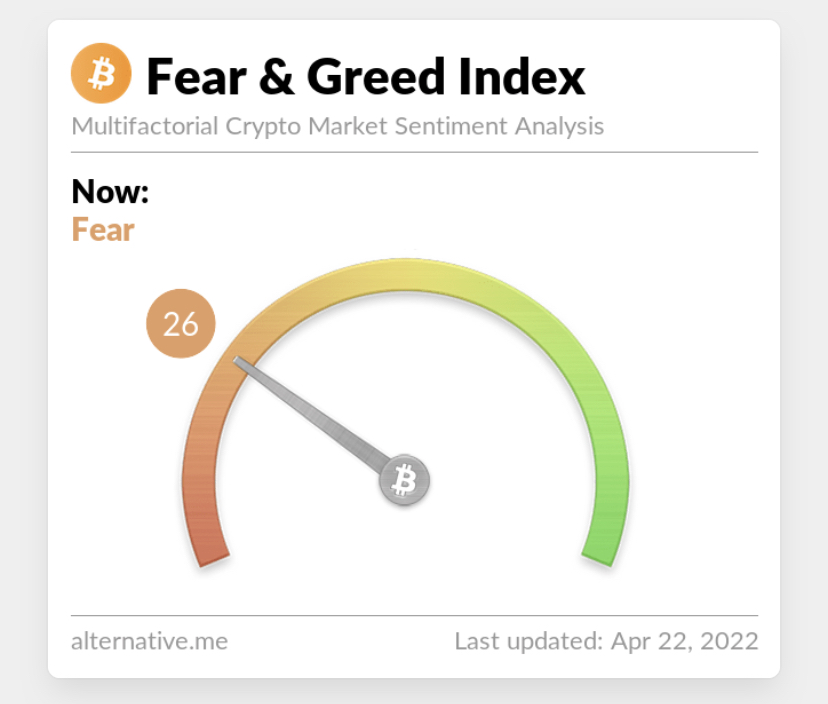Open the alternative.me source link
Image resolution: width=828 pixels, height=704 pixels.
click(149, 641)
